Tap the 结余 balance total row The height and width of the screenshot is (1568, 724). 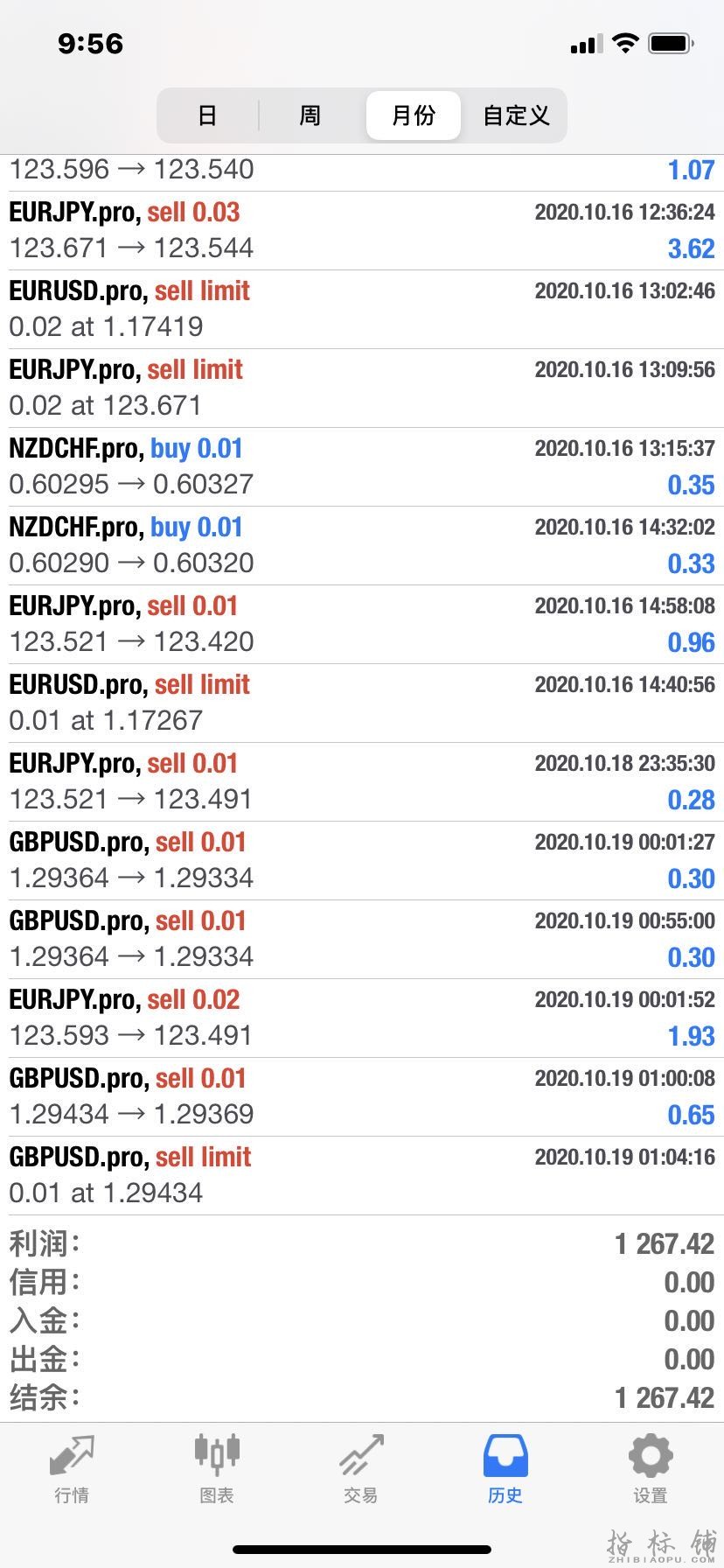point(362,1397)
